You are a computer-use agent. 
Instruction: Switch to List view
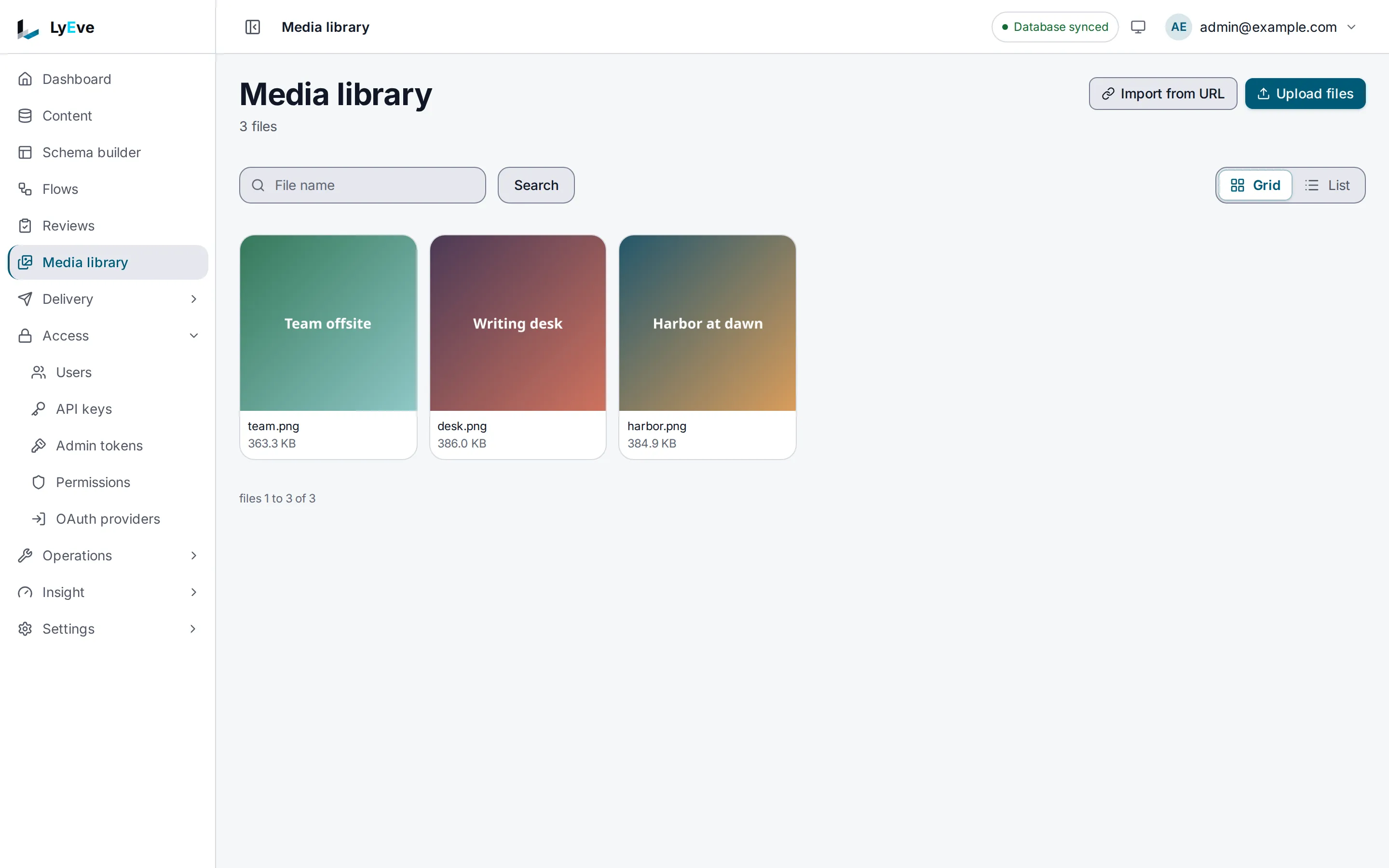[x=1328, y=186]
